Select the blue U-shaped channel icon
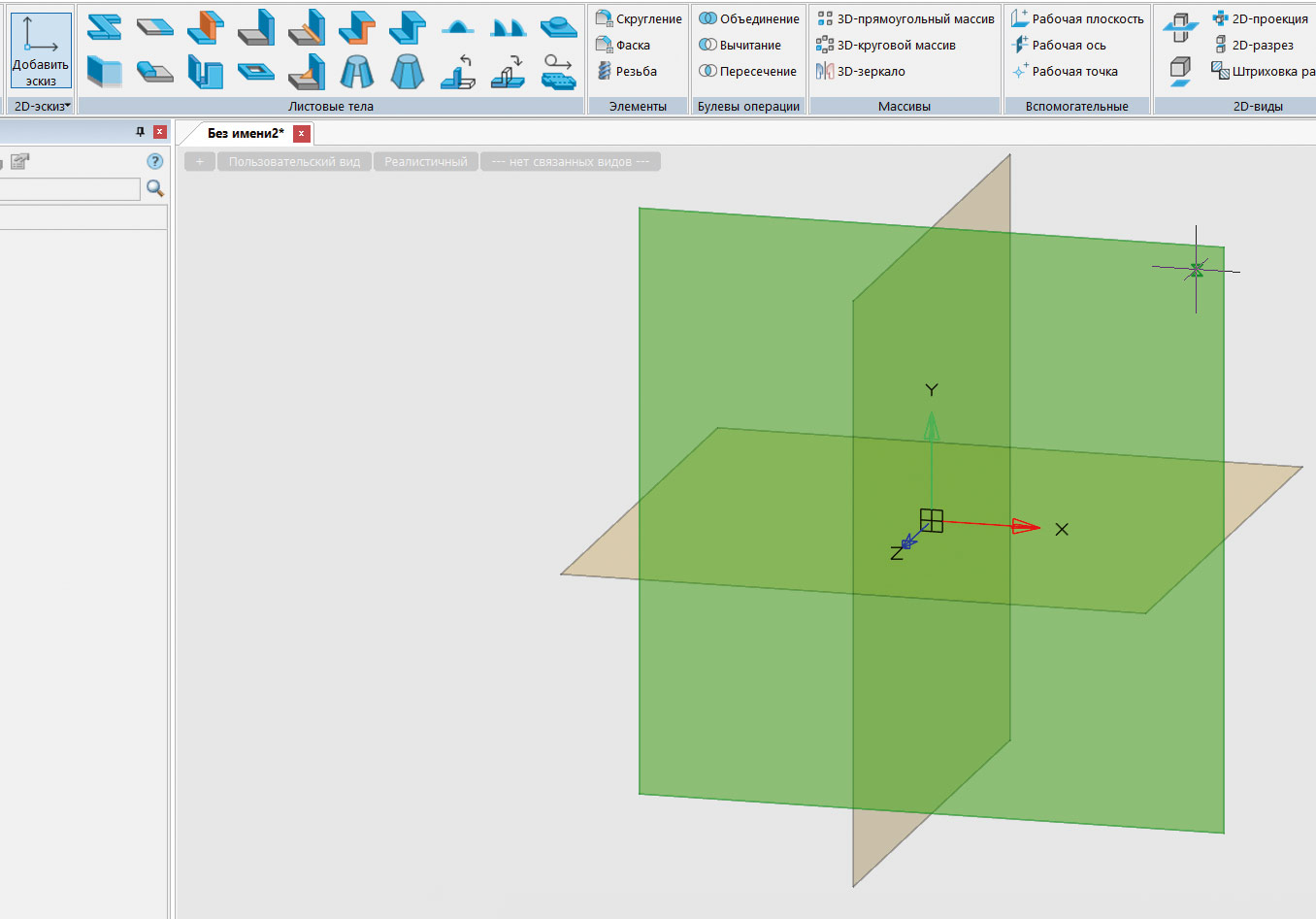This screenshot has width=1316, height=919. tap(205, 72)
